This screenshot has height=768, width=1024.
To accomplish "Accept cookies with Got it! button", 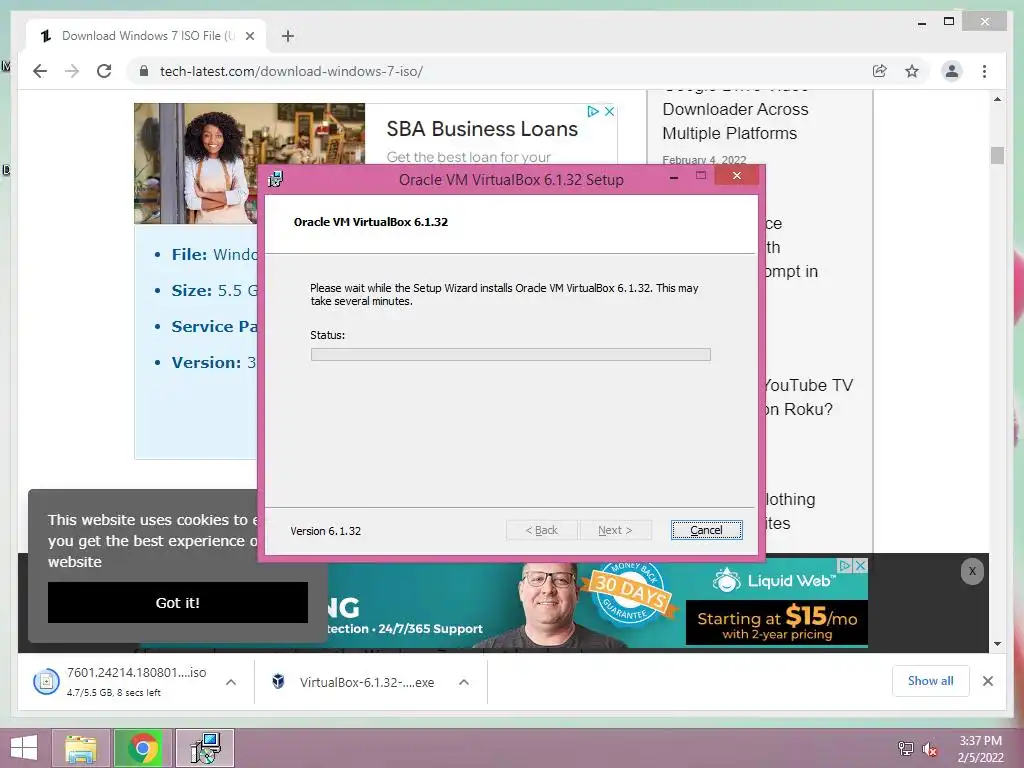I will pyautogui.click(x=178, y=603).
